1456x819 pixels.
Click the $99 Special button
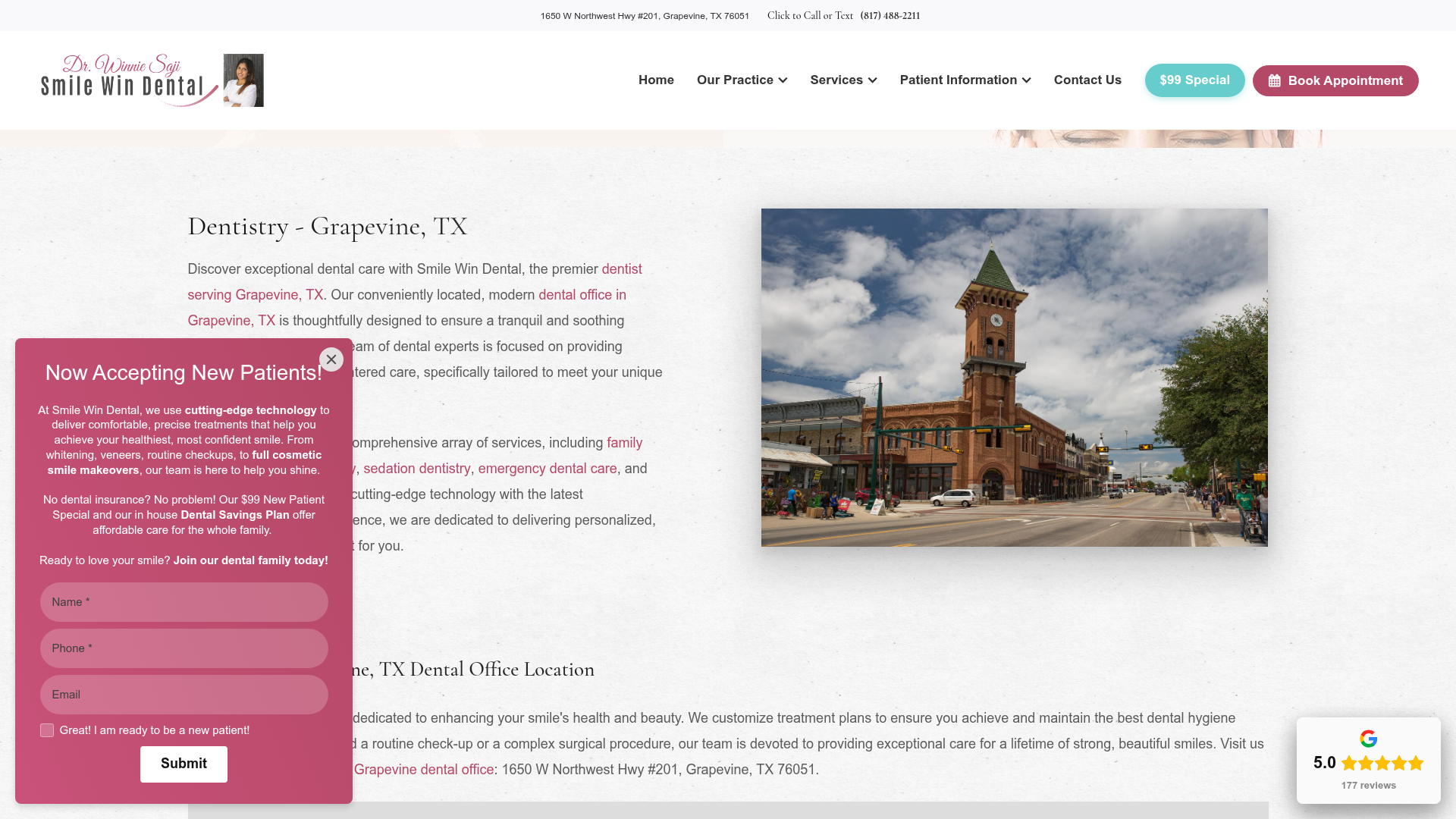pos(1194,80)
